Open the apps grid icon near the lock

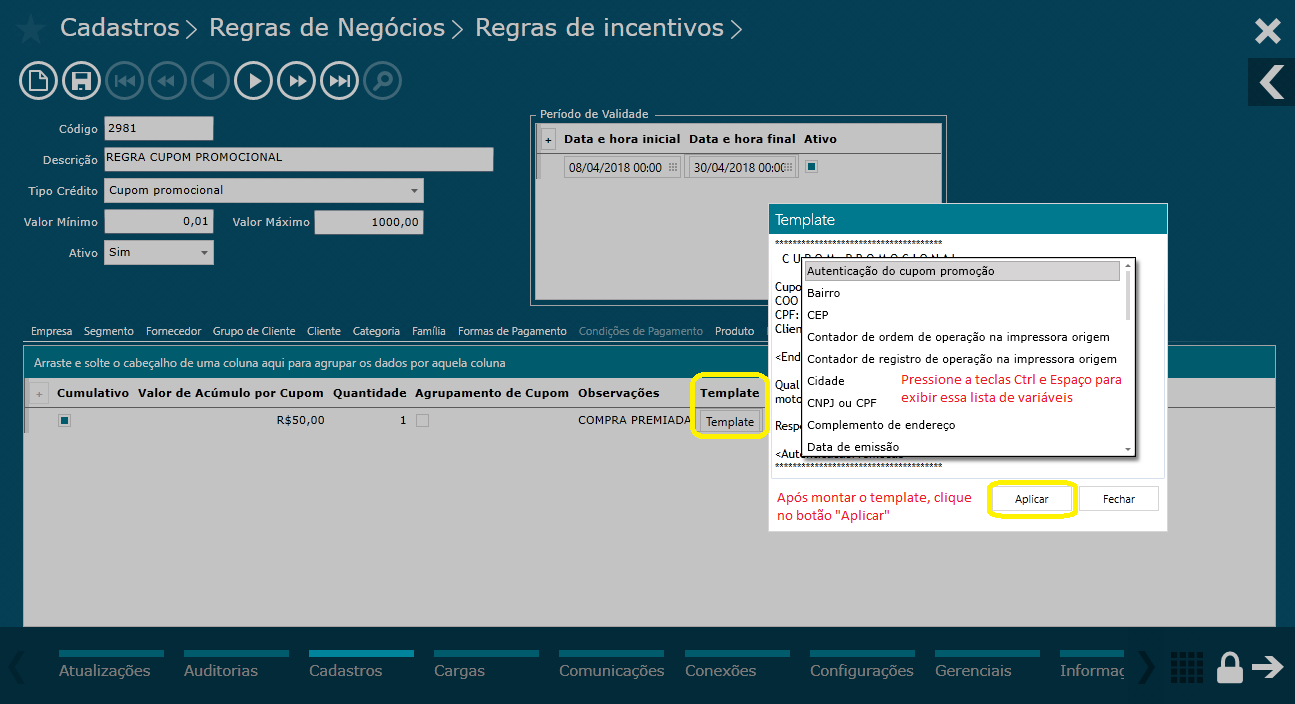pos(1186,667)
